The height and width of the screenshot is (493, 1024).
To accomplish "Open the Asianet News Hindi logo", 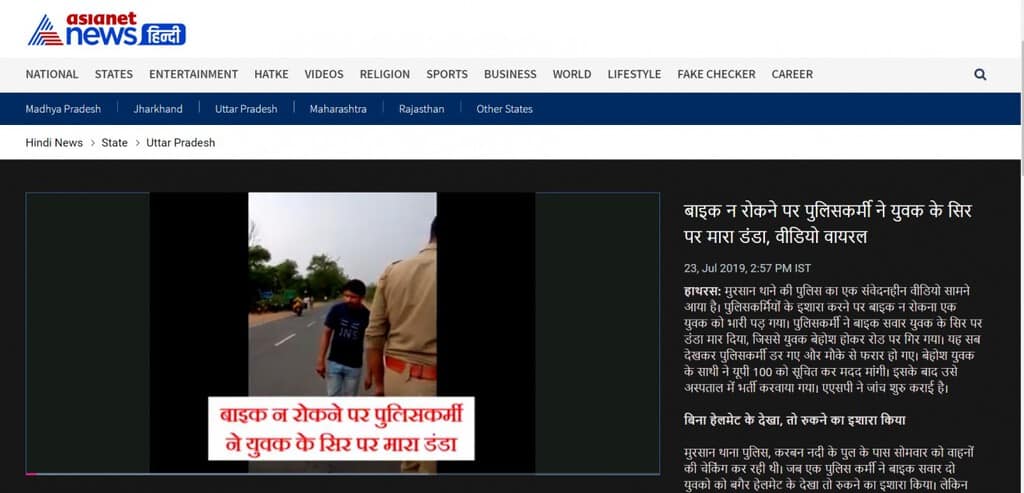I will click(106, 30).
